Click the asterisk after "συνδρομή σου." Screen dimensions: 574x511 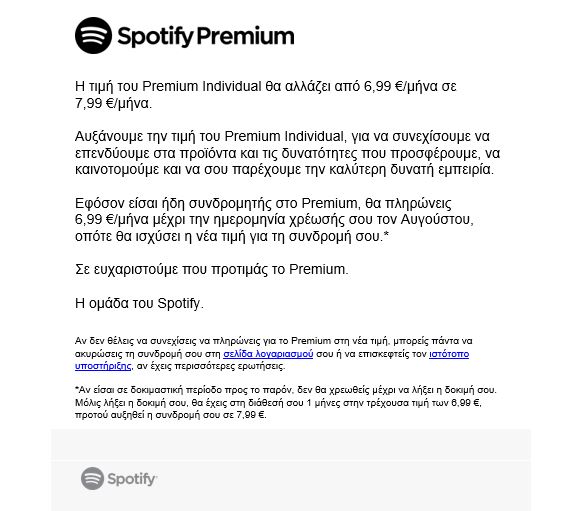[386, 234]
